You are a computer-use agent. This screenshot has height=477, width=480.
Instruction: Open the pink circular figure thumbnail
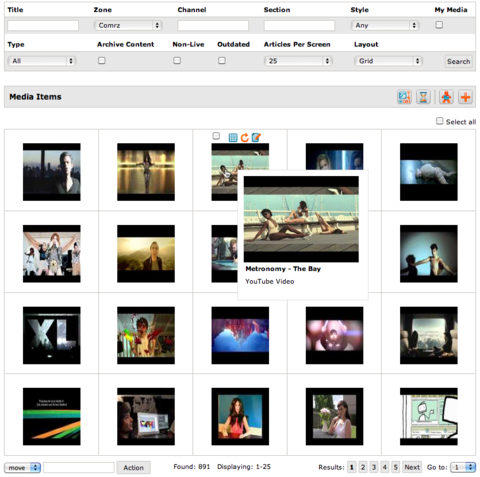pos(334,335)
